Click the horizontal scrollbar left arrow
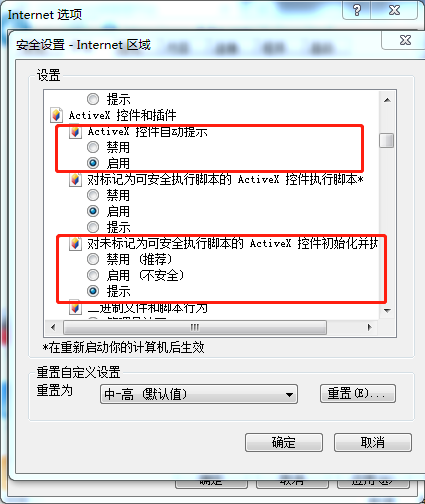This screenshot has width=425, height=504. tap(53, 327)
